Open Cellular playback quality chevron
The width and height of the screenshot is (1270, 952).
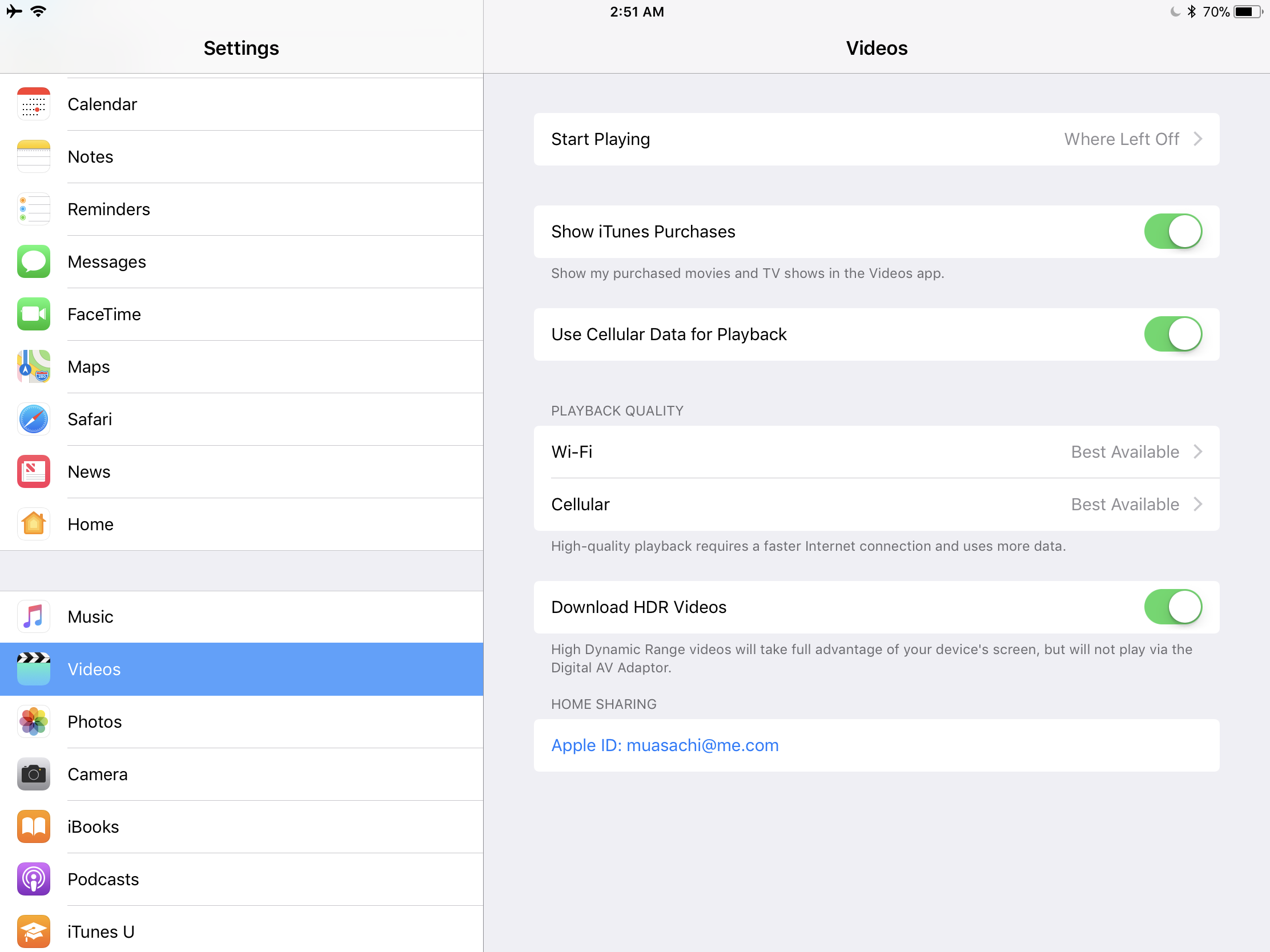point(1197,504)
